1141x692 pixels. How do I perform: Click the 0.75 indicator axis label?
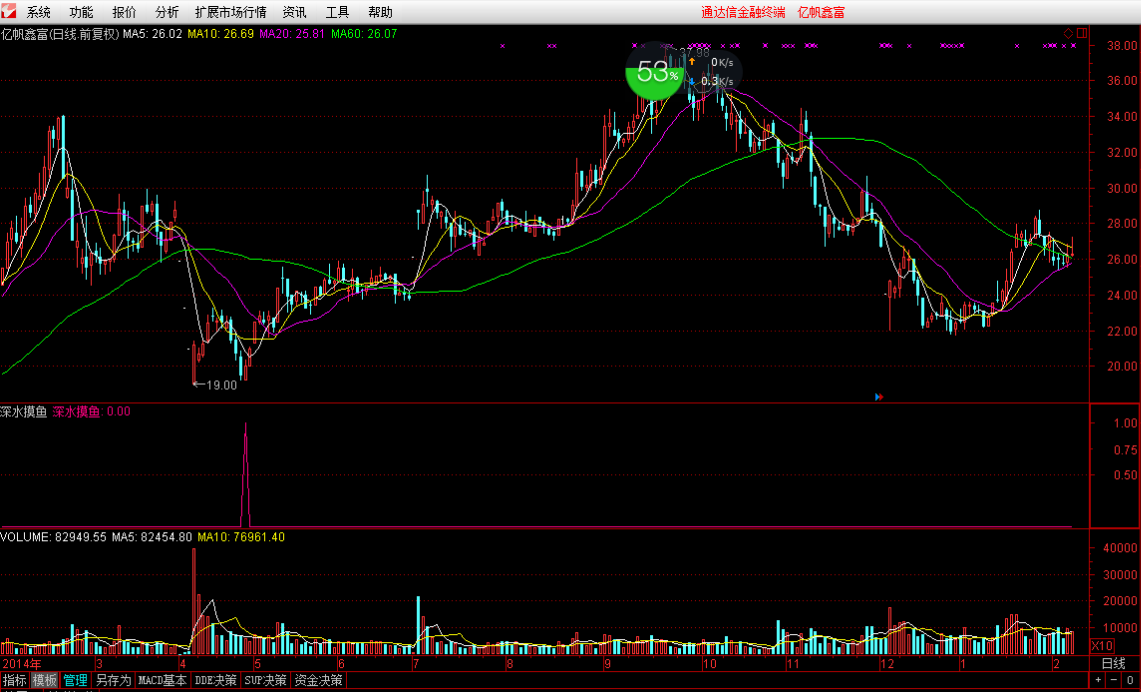point(1126,450)
